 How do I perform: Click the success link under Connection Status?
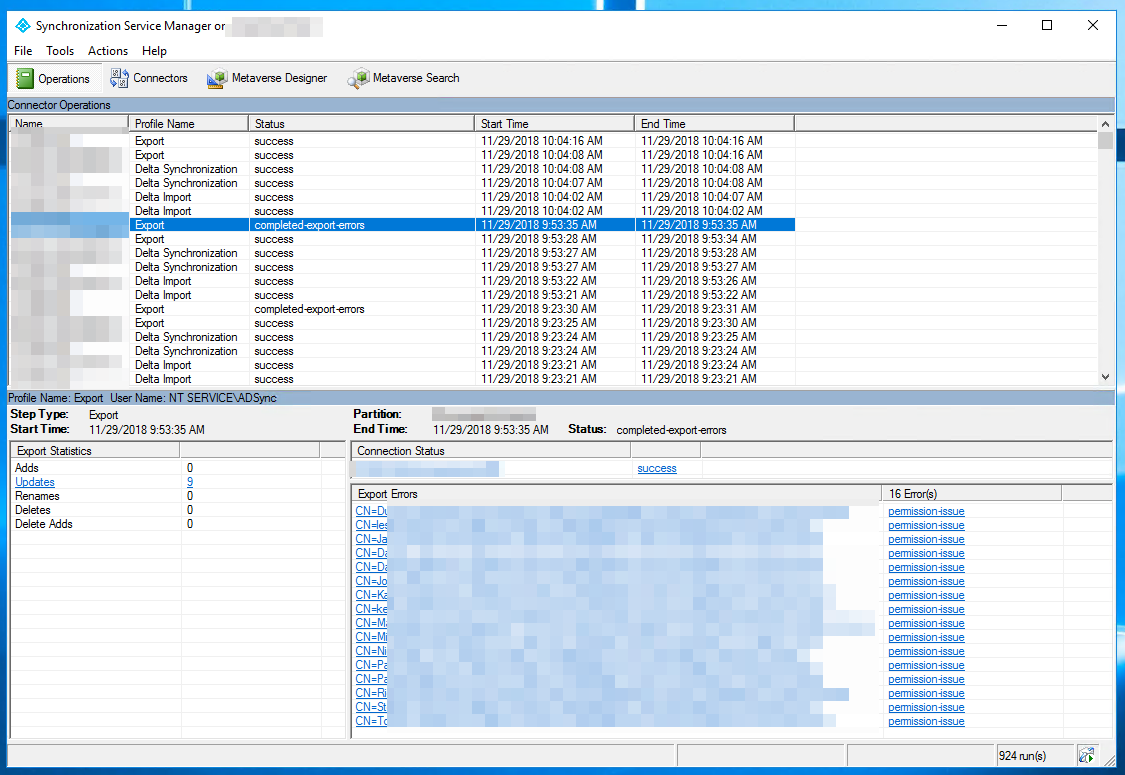point(657,468)
